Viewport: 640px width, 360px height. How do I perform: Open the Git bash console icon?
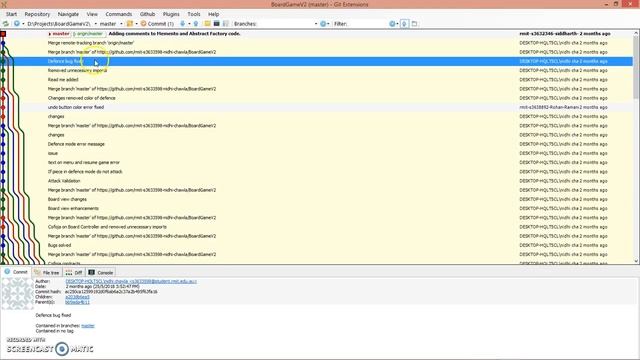coord(216,24)
